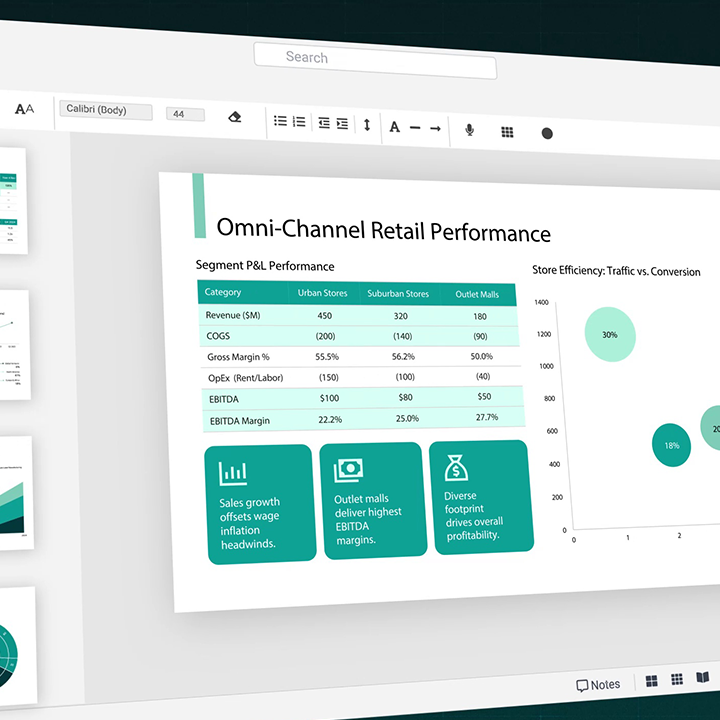Click the 1400 axis label
Screen dimensions: 720x720
coord(541,302)
